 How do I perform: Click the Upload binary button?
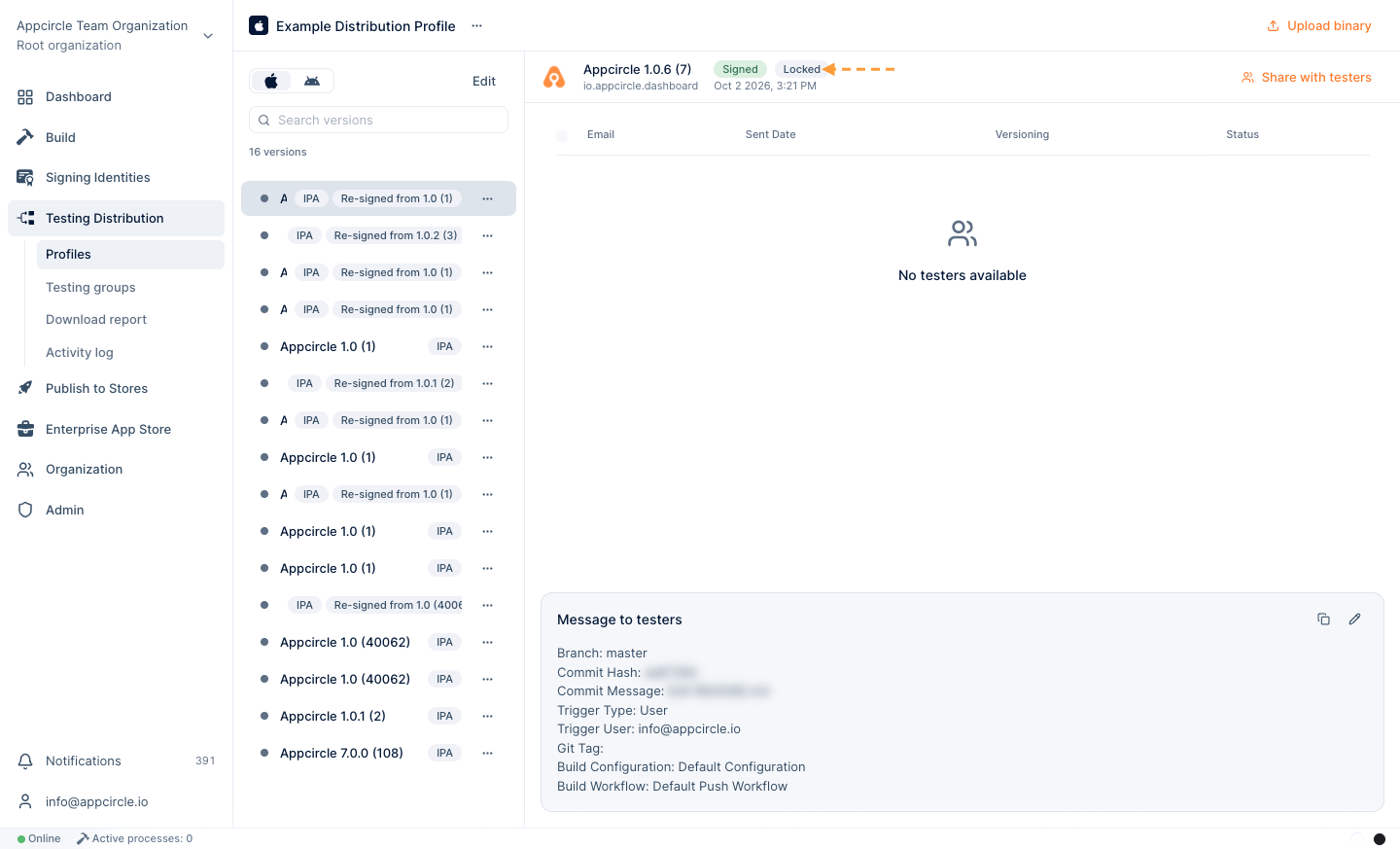click(1318, 26)
